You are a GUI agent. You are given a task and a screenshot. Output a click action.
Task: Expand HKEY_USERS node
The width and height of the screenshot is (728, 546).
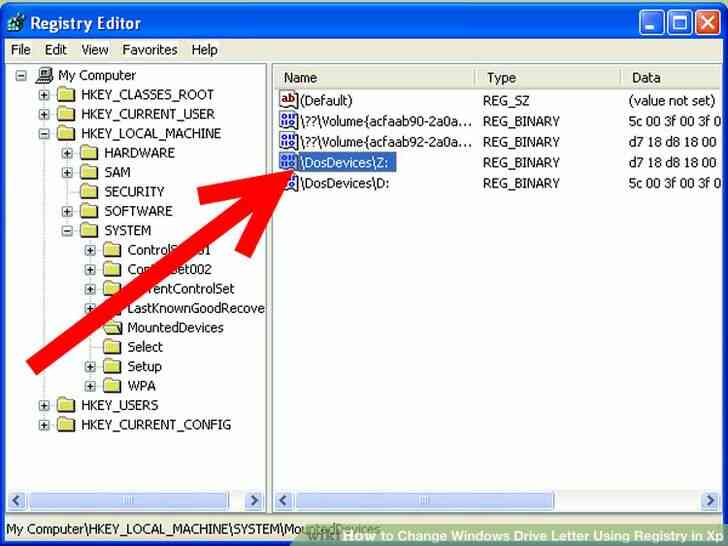click(x=44, y=406)
